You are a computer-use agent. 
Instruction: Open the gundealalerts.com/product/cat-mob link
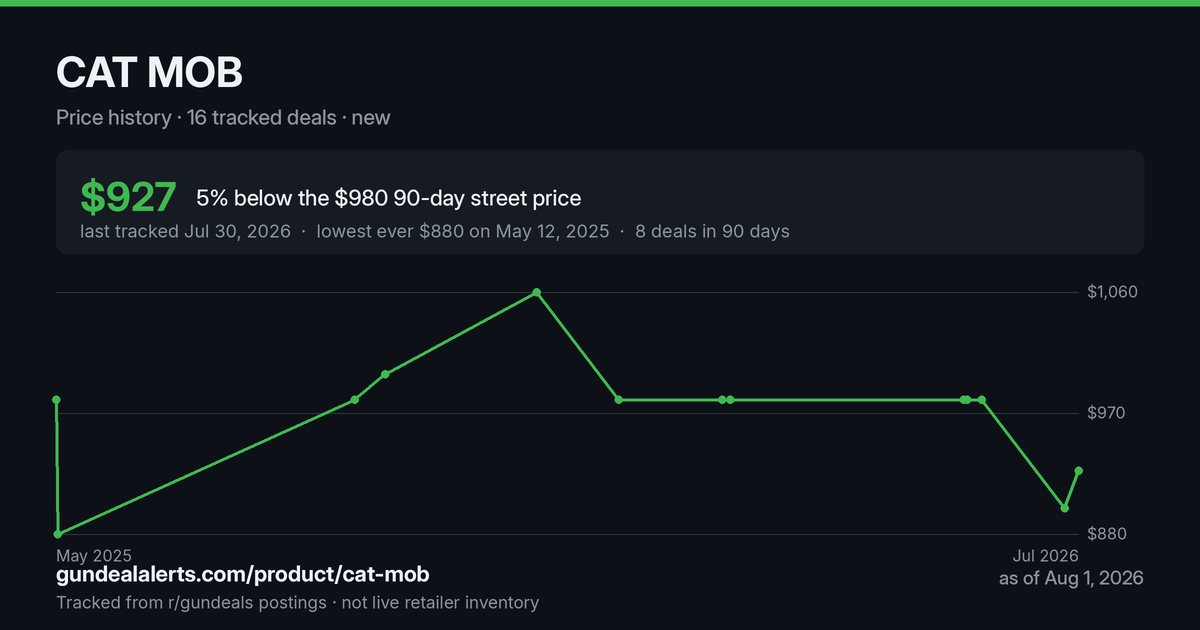[x=243, y=575]
